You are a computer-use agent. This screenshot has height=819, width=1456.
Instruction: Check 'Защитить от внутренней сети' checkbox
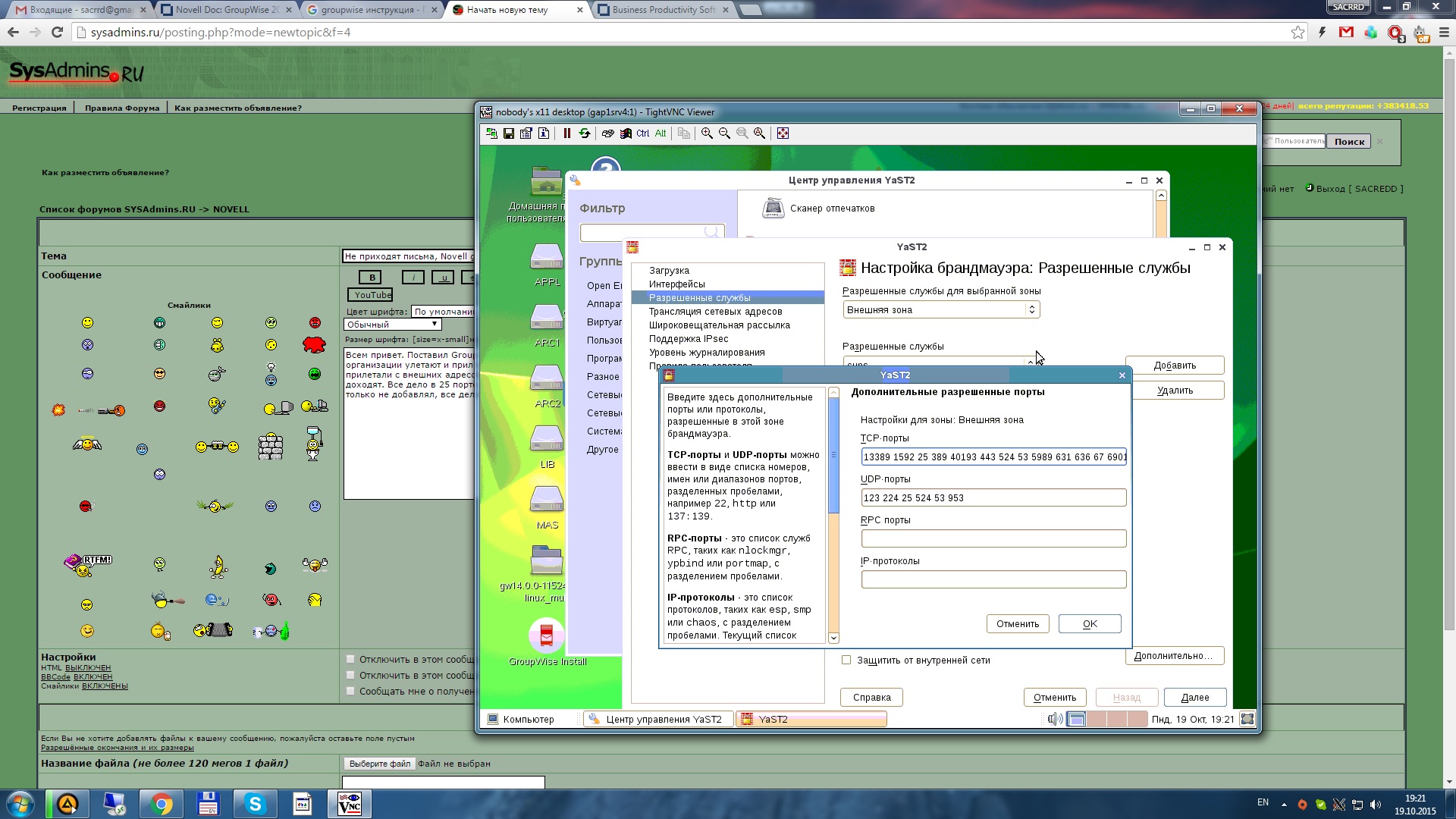click(x=846, y=661)
